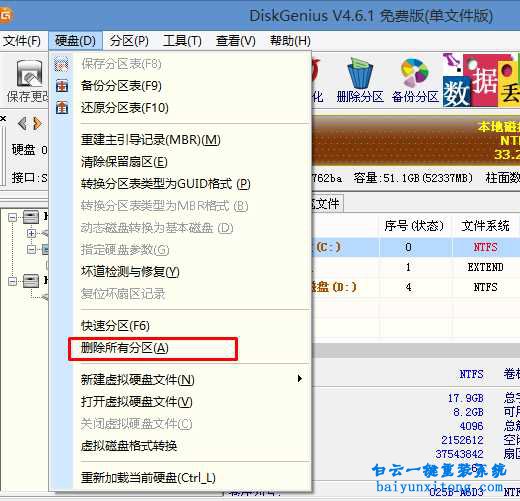Select 清除保留扇区(E) entry

[x=124, y=162]
